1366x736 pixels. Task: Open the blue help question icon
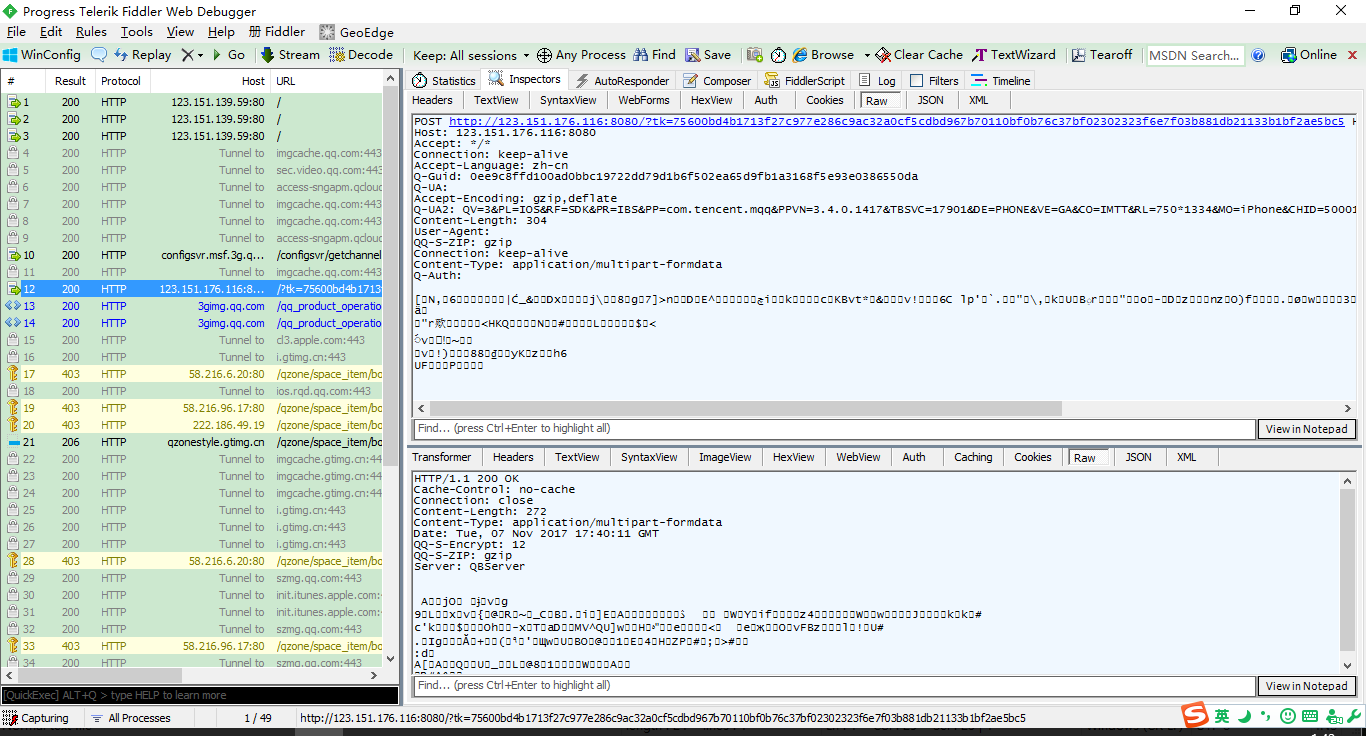click(x=1259, y=55)
